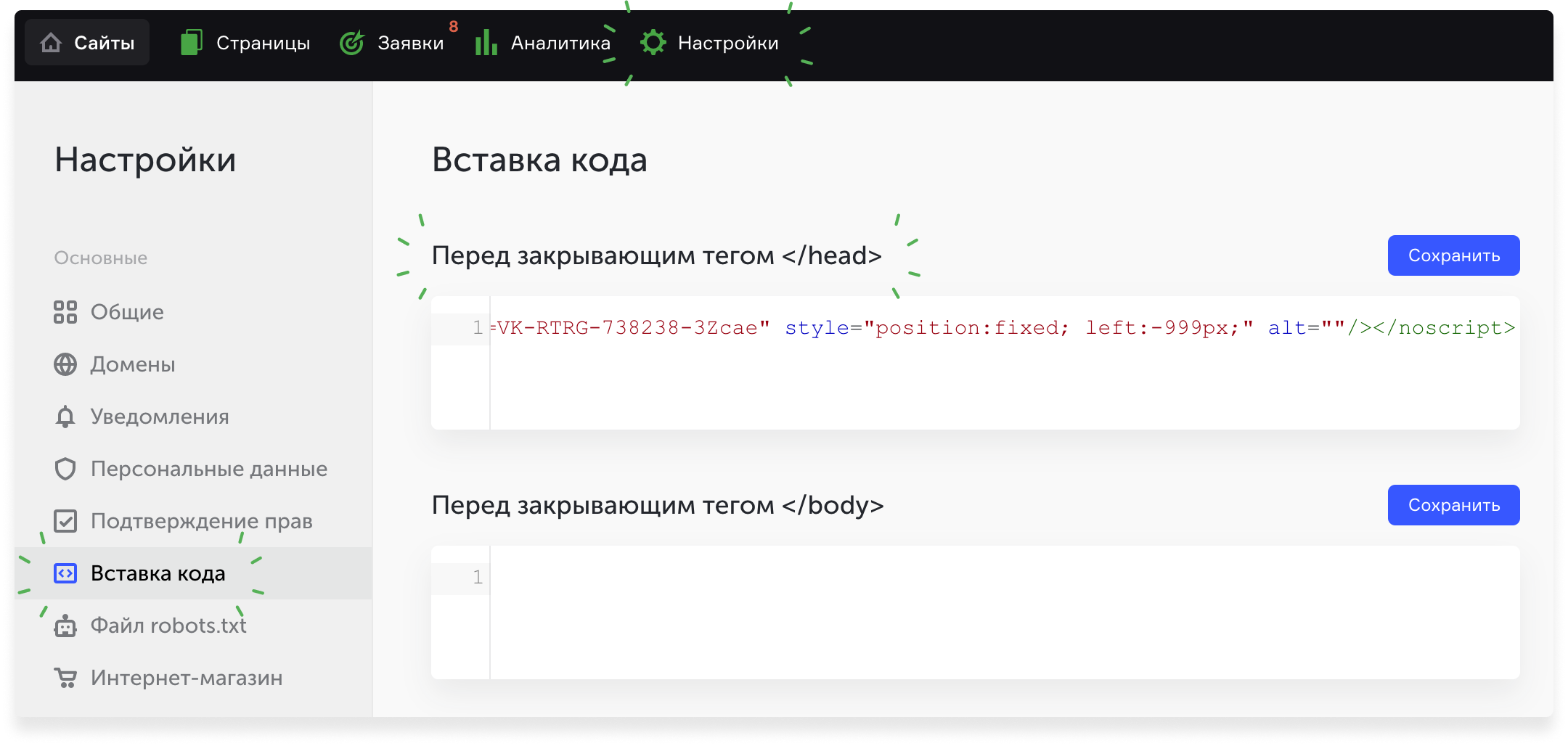
Task: Click the checkbox icon for Подтверждение прав
Action: (65, 521)
